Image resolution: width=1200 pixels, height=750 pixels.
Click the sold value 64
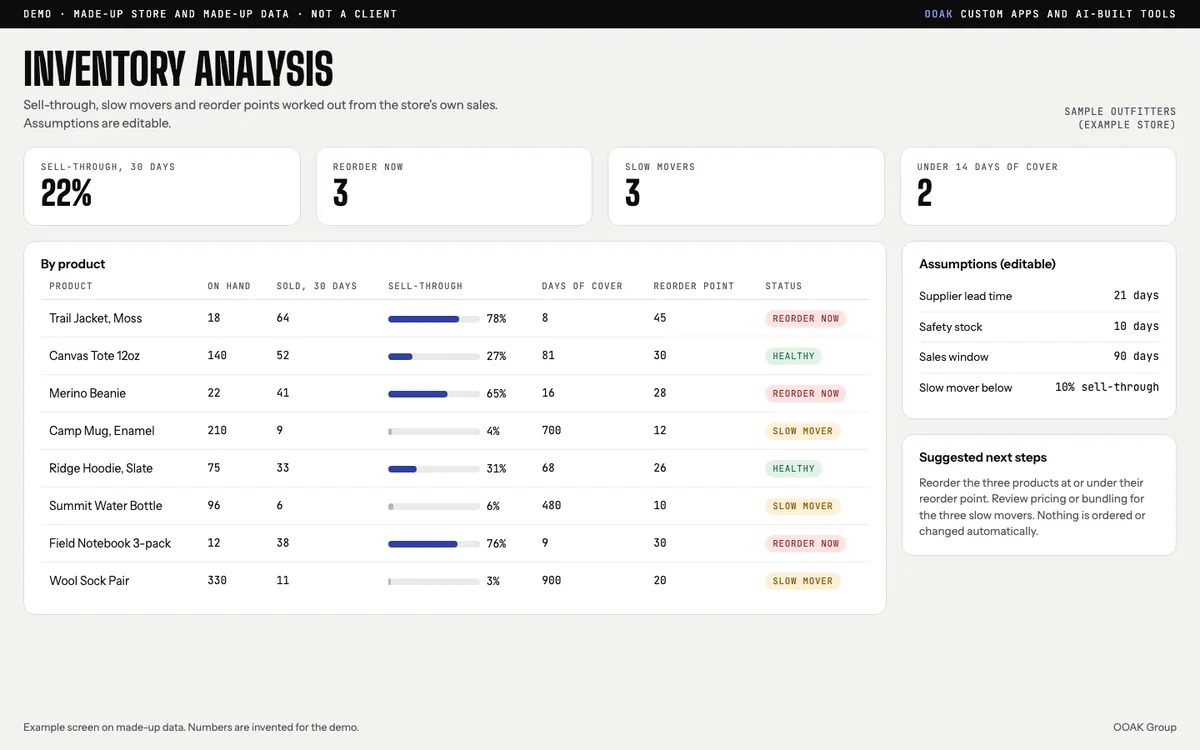point(283,319)
